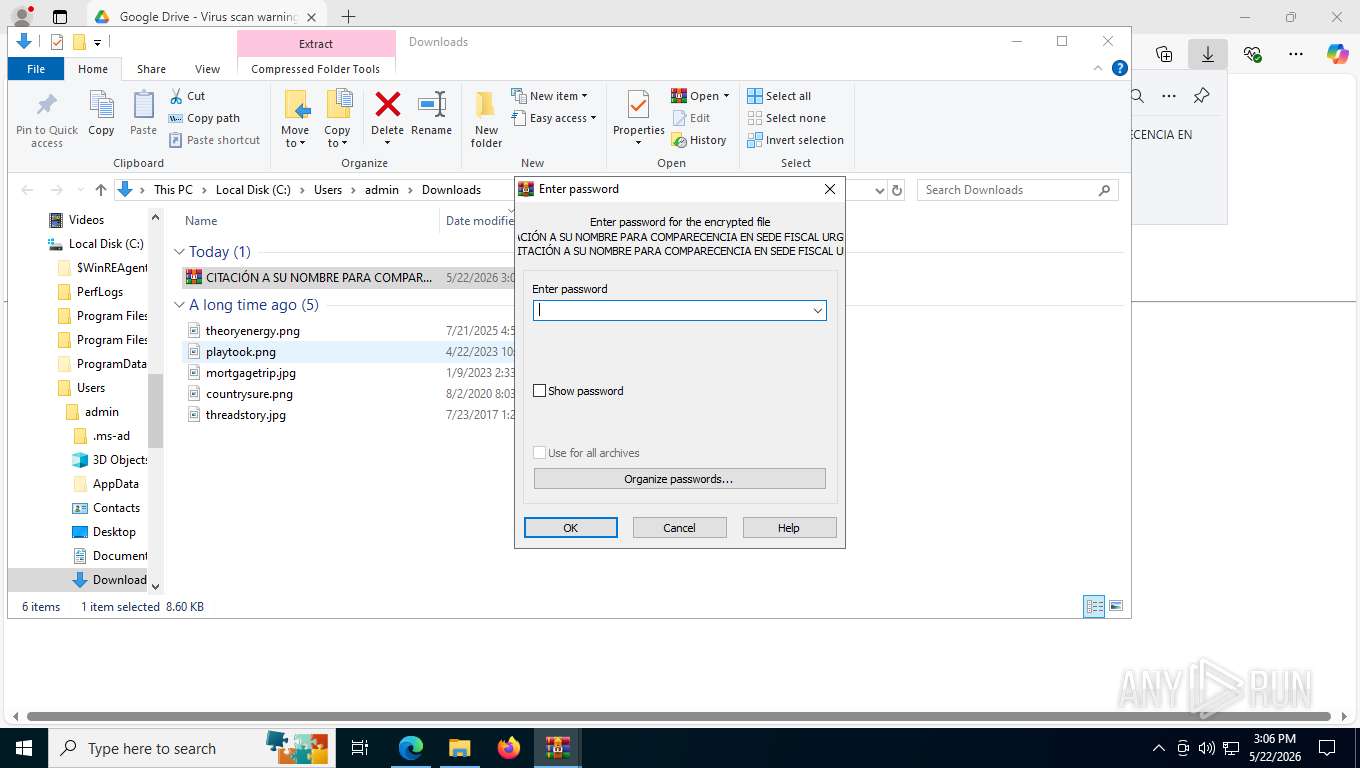Click Invert selection in ribbon

pos(795,140)
